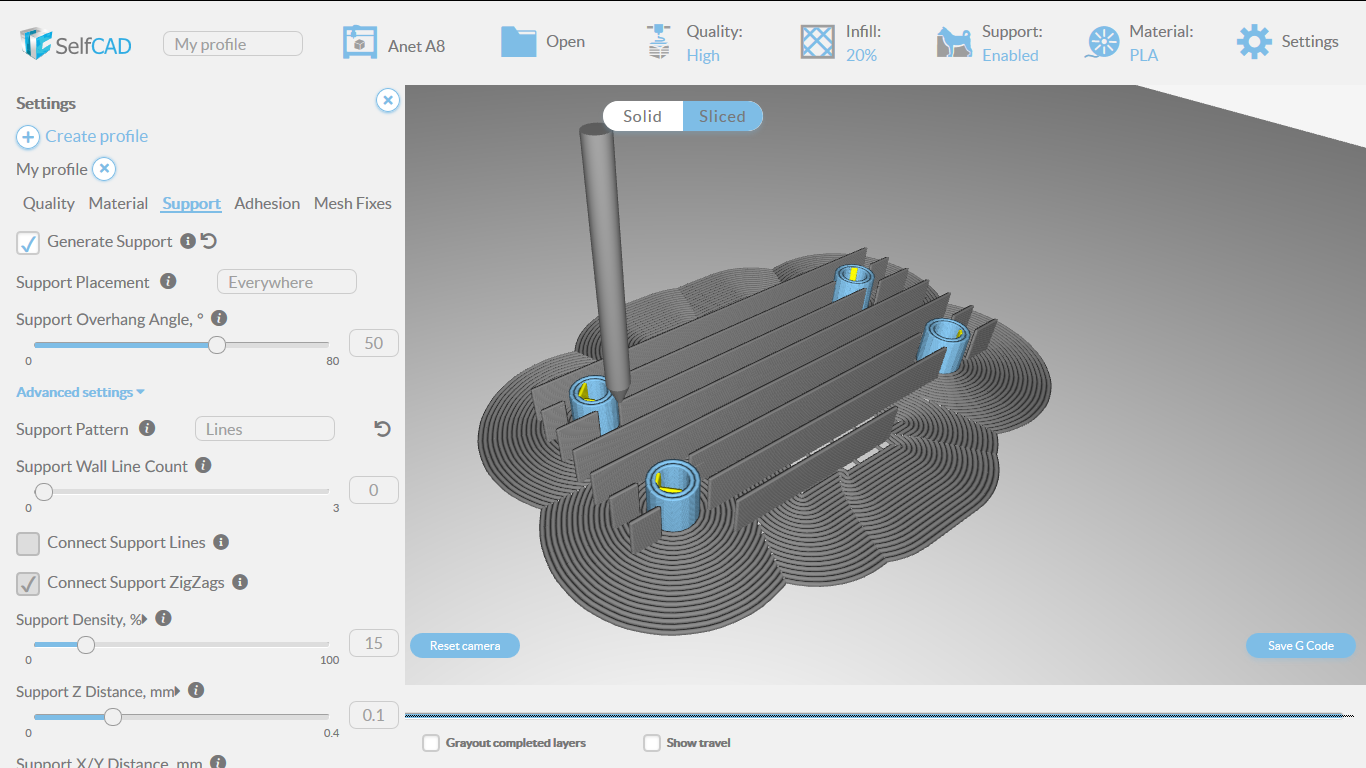Click the Support Wall Line Count slider handle

(x=44, y=491)
